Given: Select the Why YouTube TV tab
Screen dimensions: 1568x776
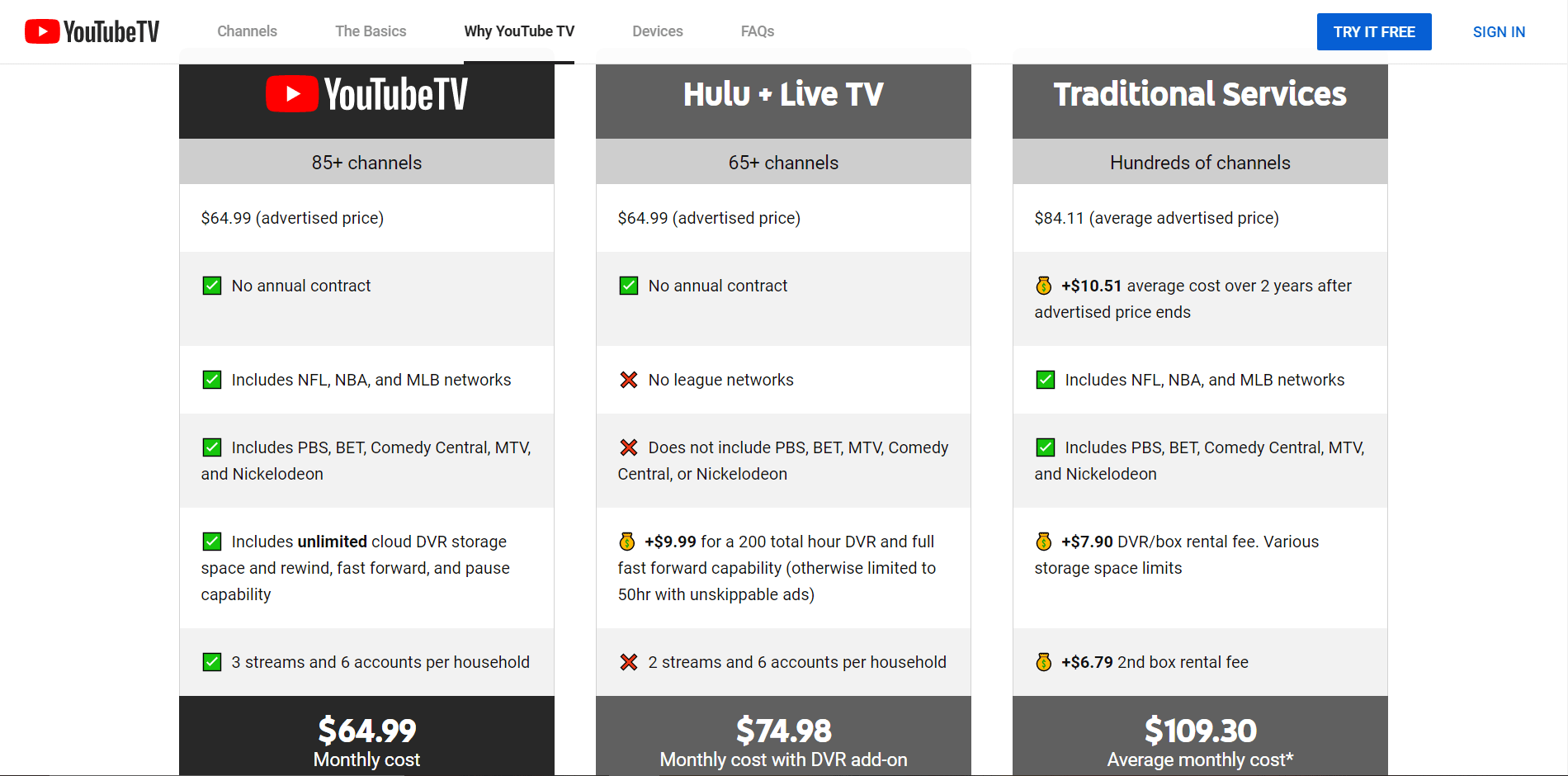Looking at the screenshot, I should pos(518,31).
